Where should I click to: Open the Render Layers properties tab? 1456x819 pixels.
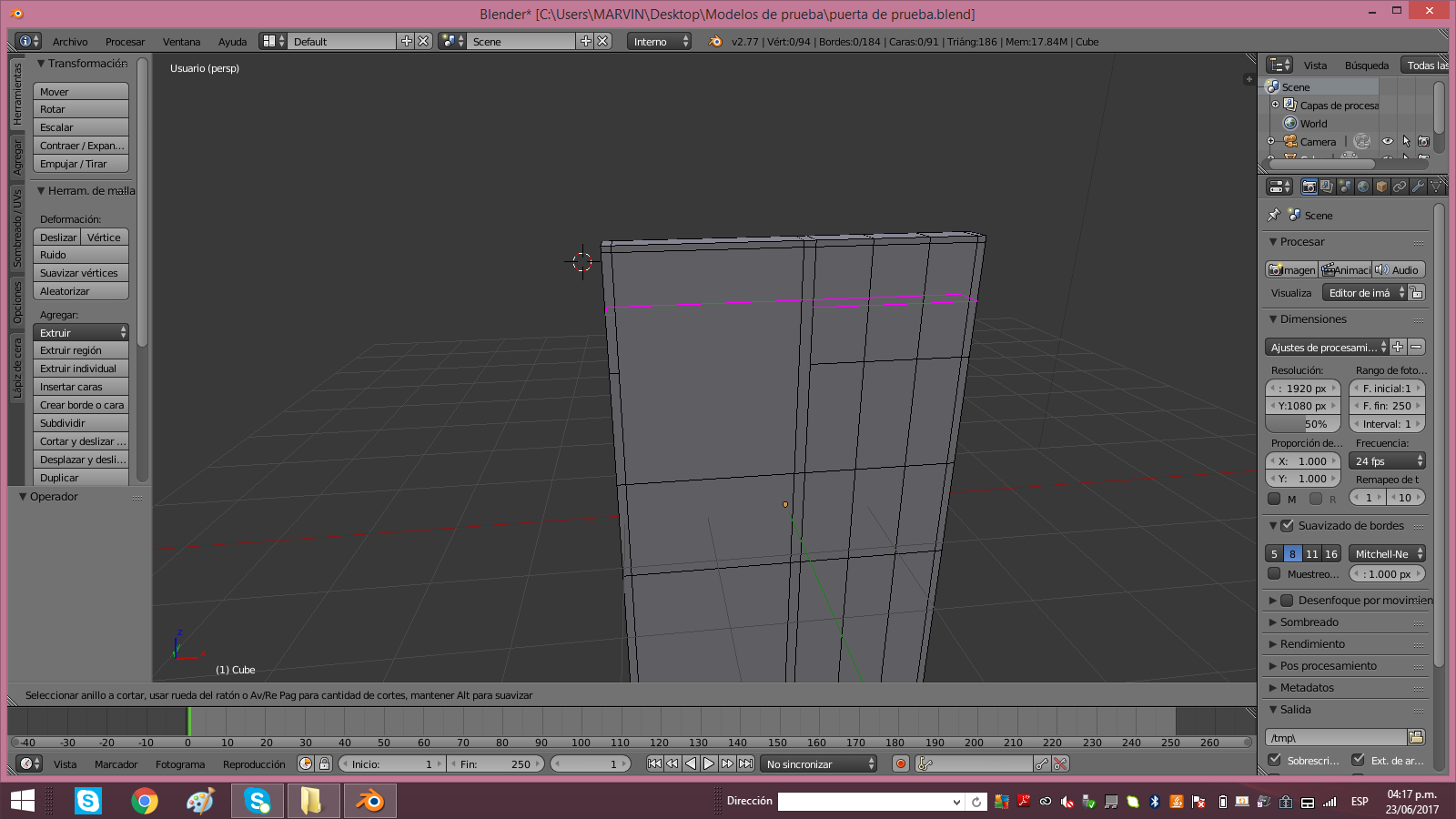1327,187
